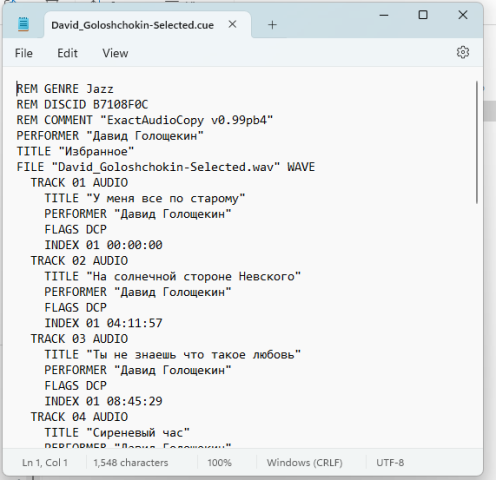Maximize the Notepad window
The width and height of the screenshot is (496, 480).
[x=423, y=15]
